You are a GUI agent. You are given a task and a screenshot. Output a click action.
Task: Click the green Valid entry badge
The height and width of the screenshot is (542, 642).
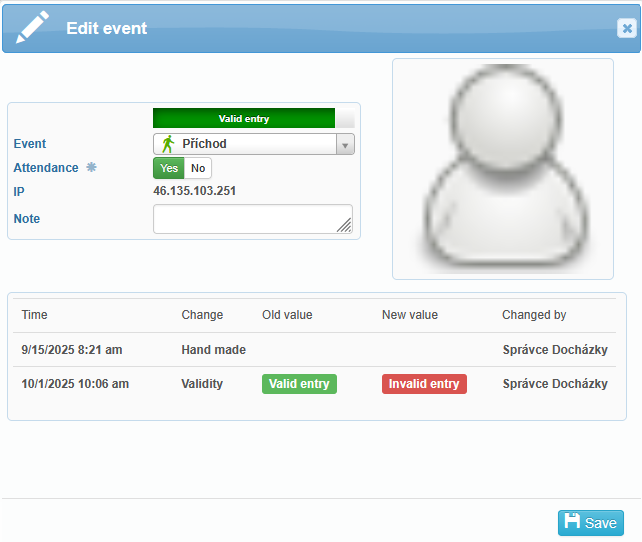tap(299, 384)
